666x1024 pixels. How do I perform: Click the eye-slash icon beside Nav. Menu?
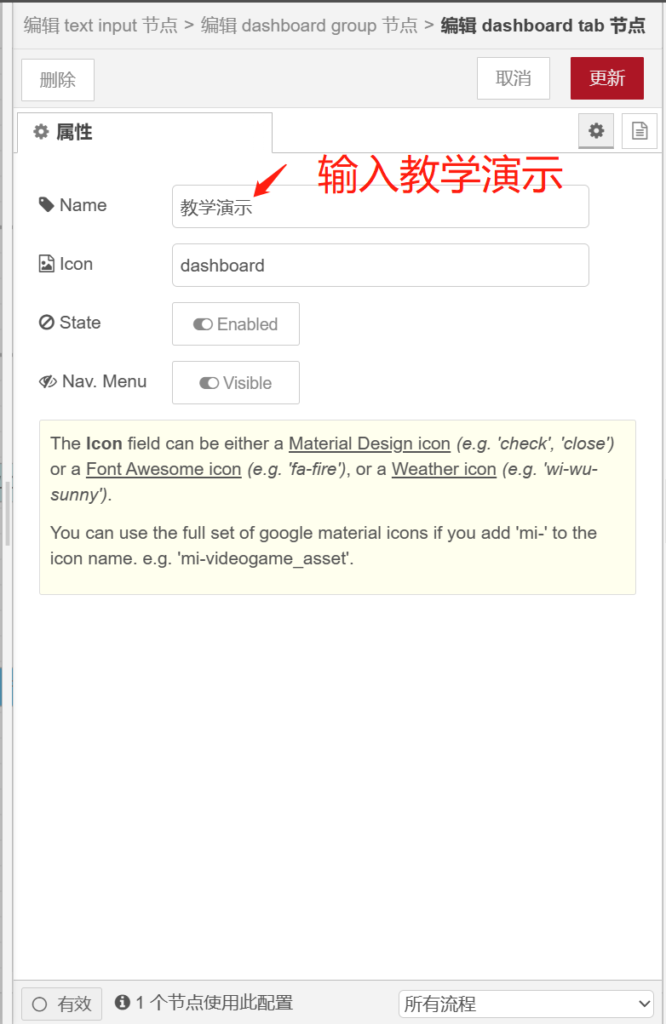click(x=47, y=382)
